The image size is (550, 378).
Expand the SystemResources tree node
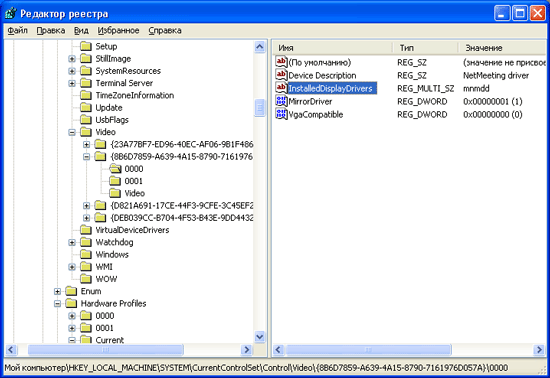pos(72,71)
